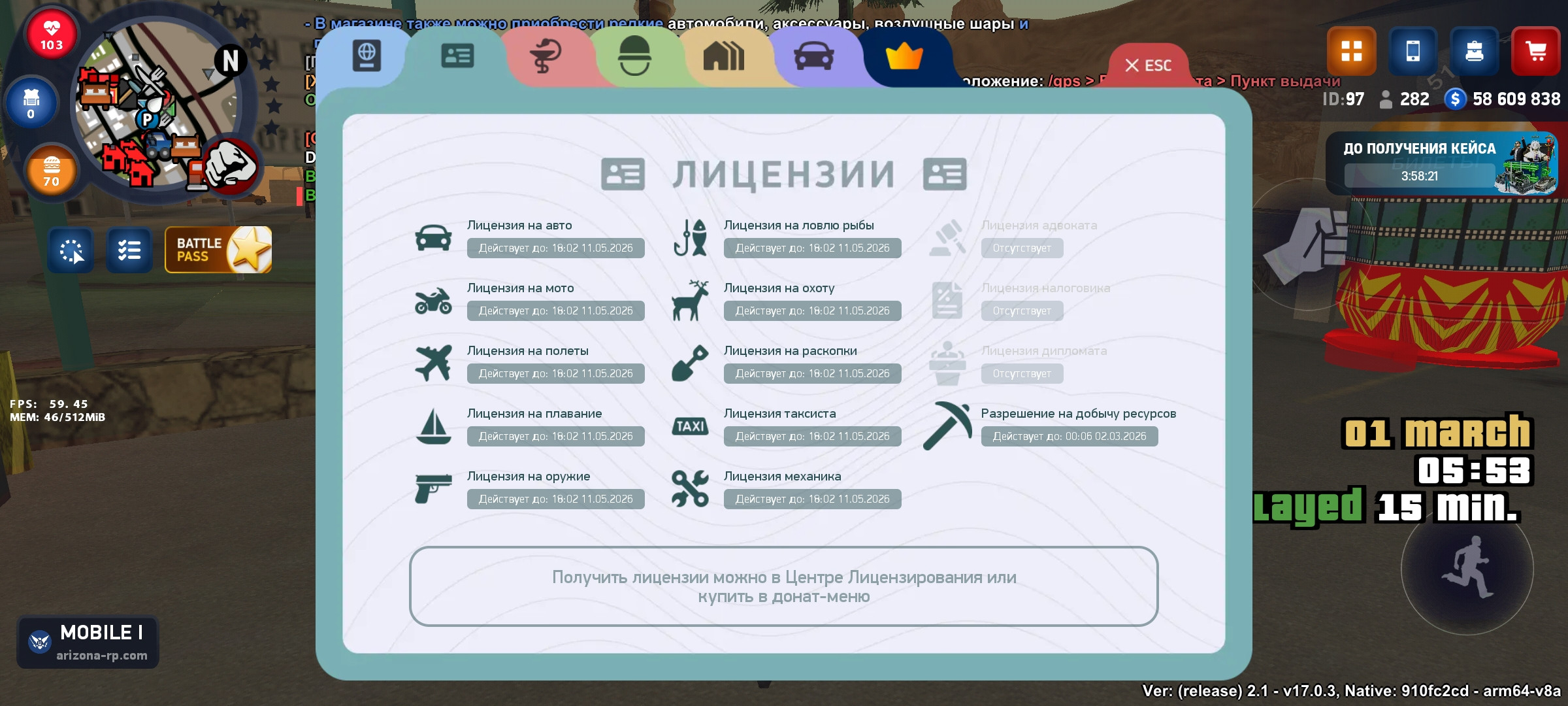Tap the phone icon
1568x706 pixels.
tap(1413, 51)
